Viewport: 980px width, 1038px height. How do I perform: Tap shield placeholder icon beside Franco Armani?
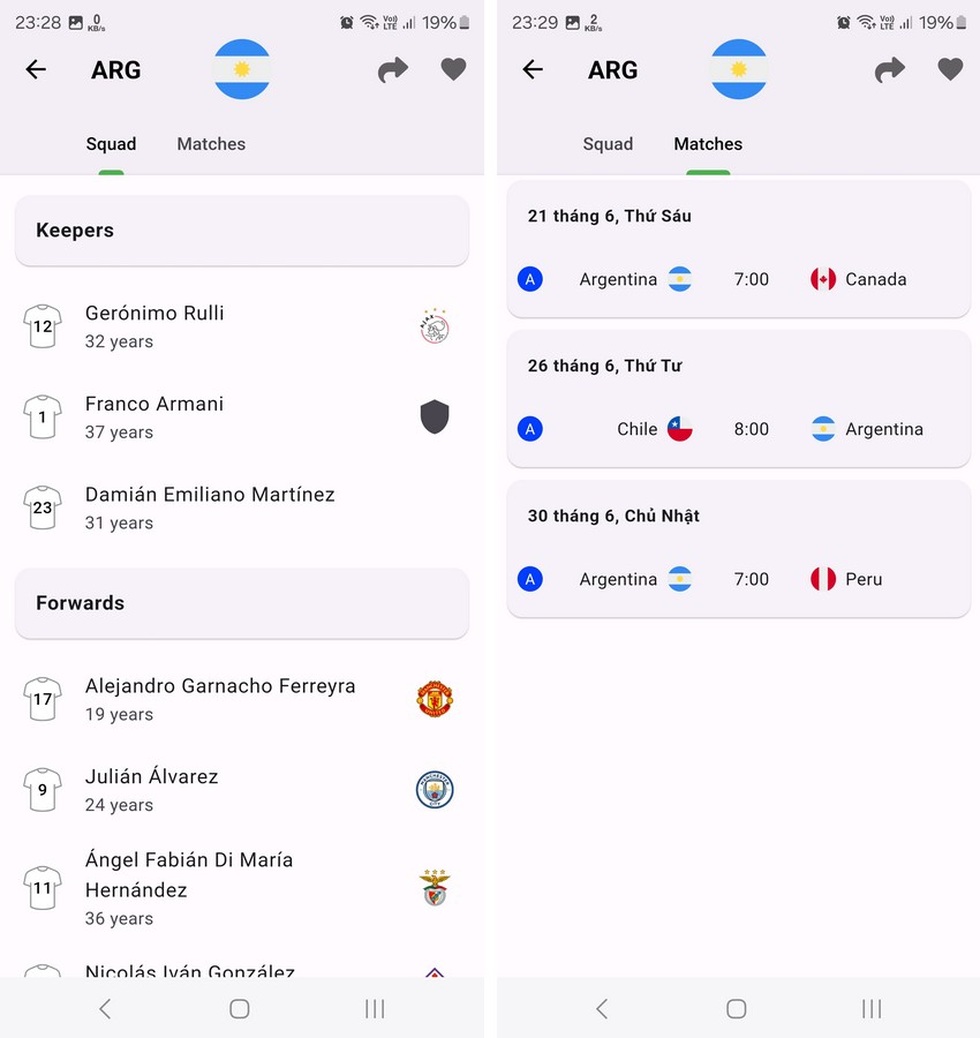click(435, 417)
